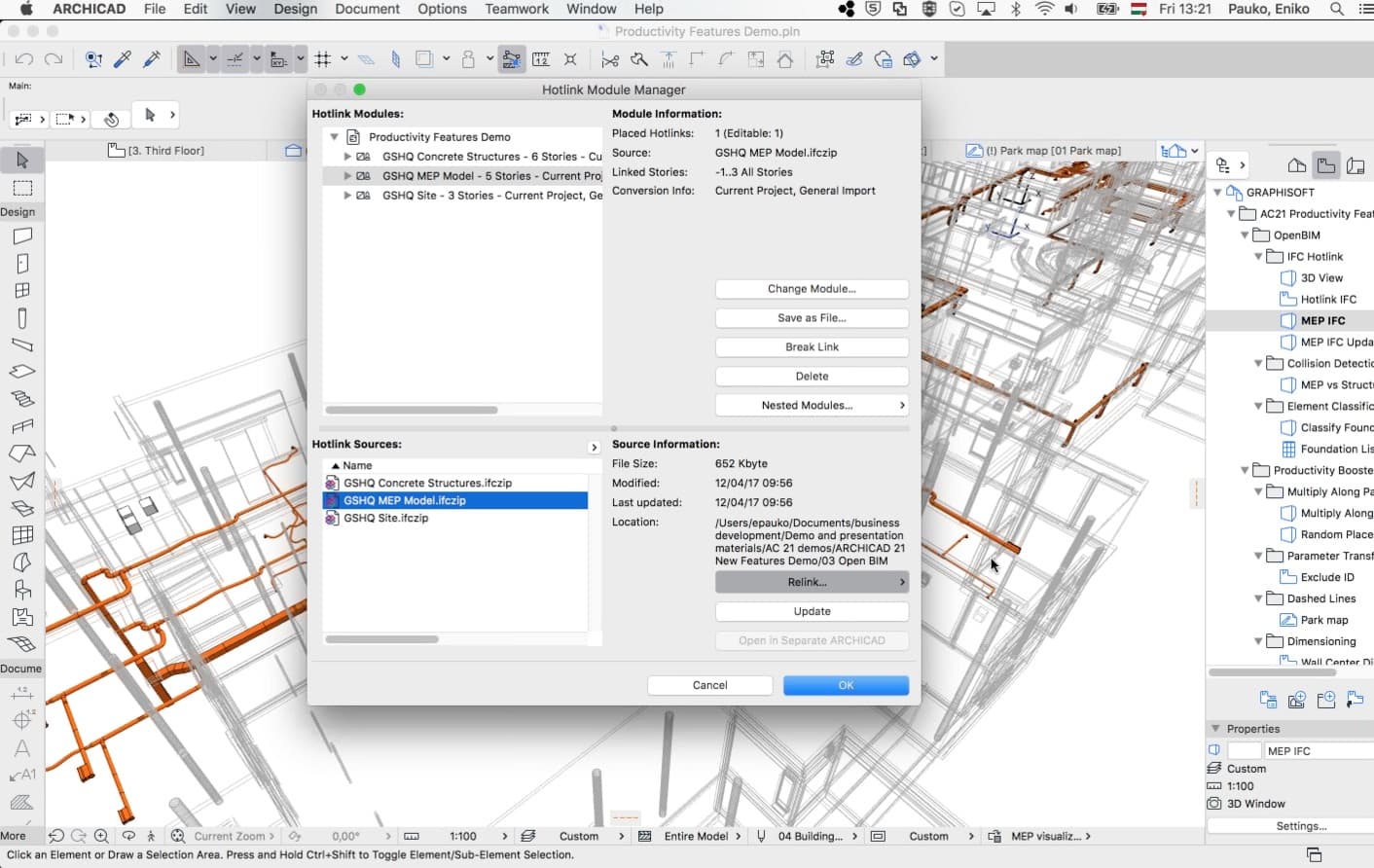Collapse the IFC Hotlink folder in Navigator
Screen dimensions: 1374x868
tap(1258, 257)
